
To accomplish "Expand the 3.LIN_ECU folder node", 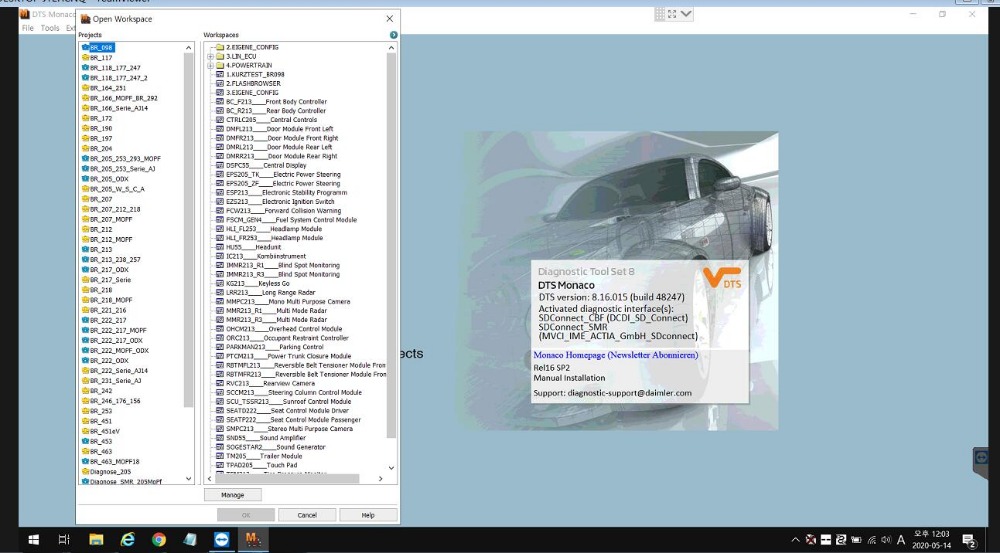I will pyautogui.click(x=210, y=57).
